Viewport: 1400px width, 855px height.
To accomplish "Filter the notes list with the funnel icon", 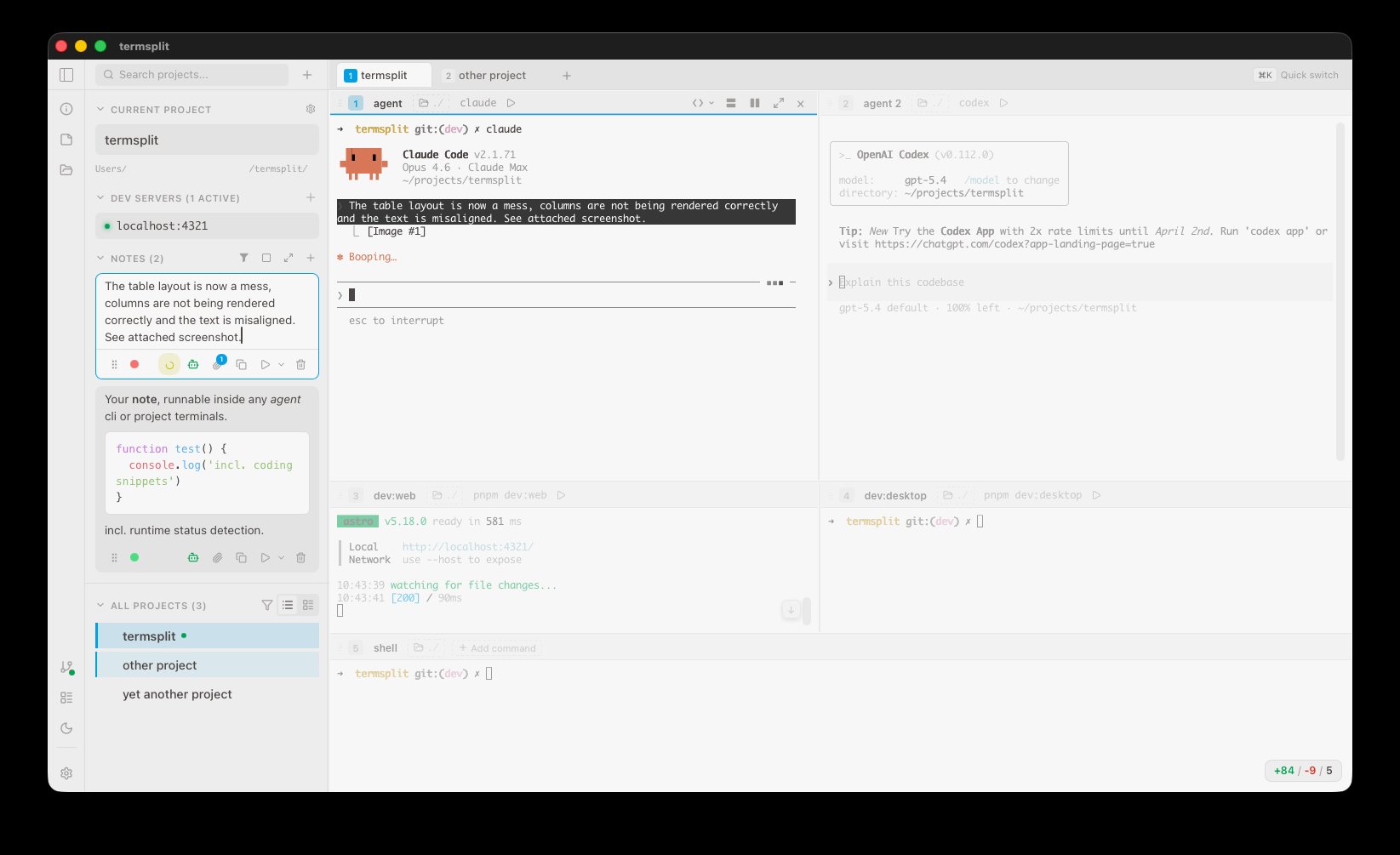I will pyautogui.click(x=244, y=258).
